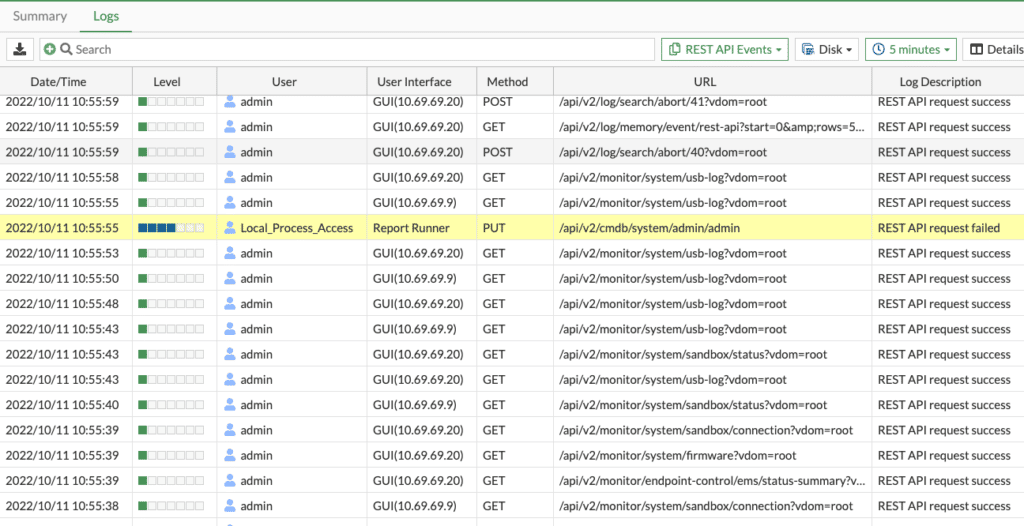This screenshot has width=1024, height=526.
Task: Click the green add filter plus icon
Action: (50, 50)
